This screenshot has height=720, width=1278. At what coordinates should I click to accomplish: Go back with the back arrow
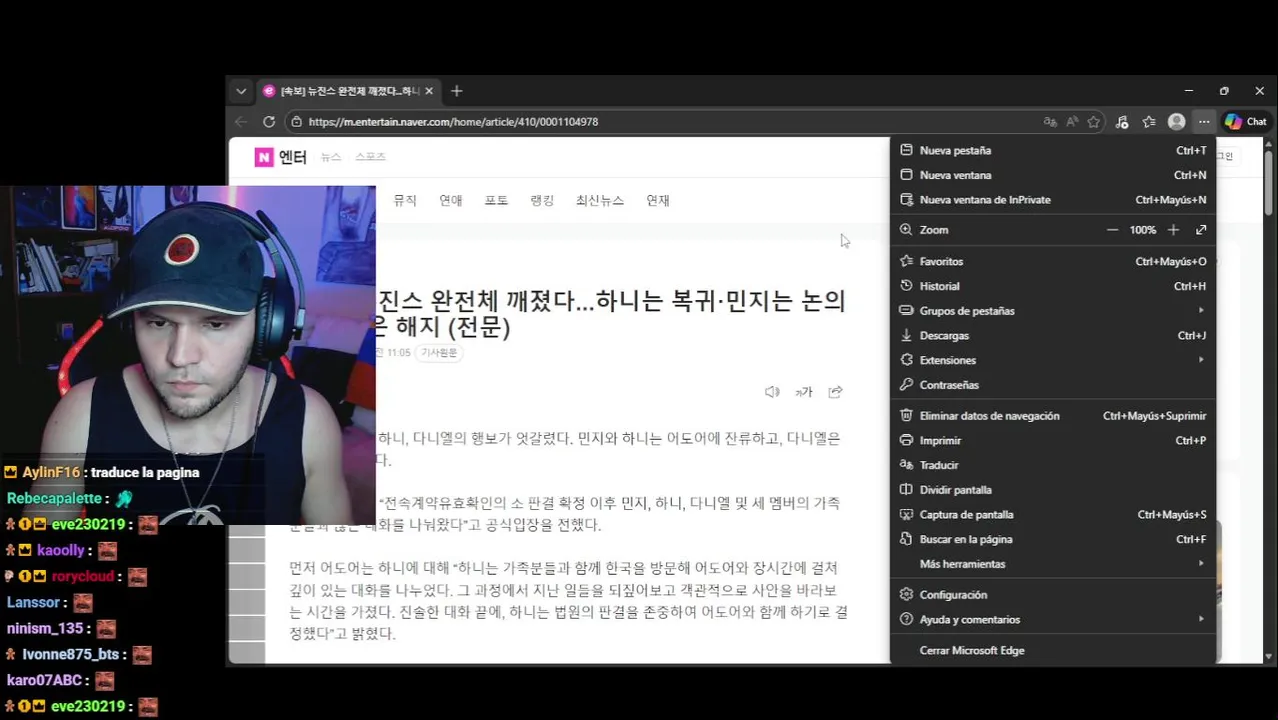coord(241,121)
